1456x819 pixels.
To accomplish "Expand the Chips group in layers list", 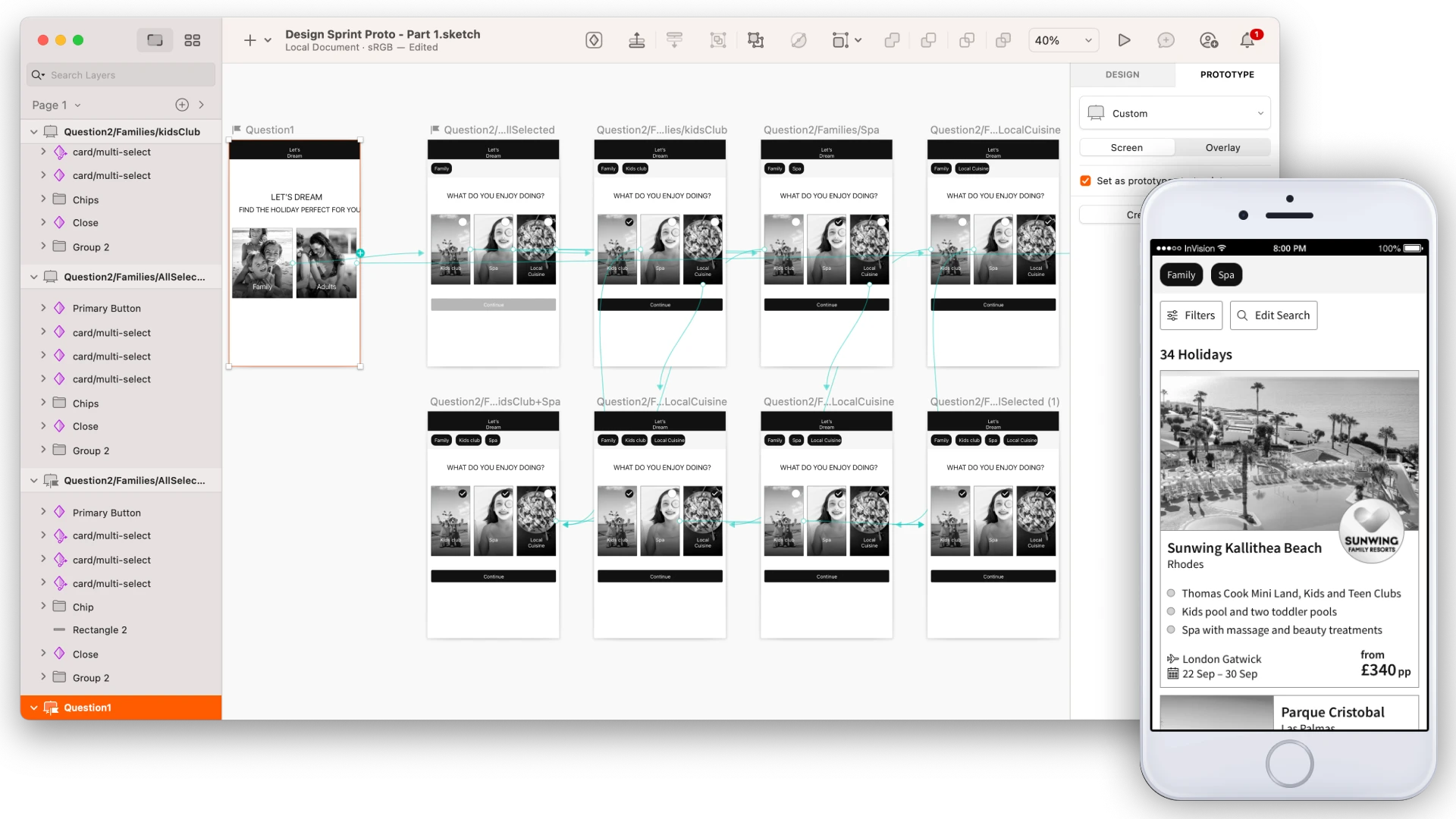I will pyautogui.click(x=43, y=199).
